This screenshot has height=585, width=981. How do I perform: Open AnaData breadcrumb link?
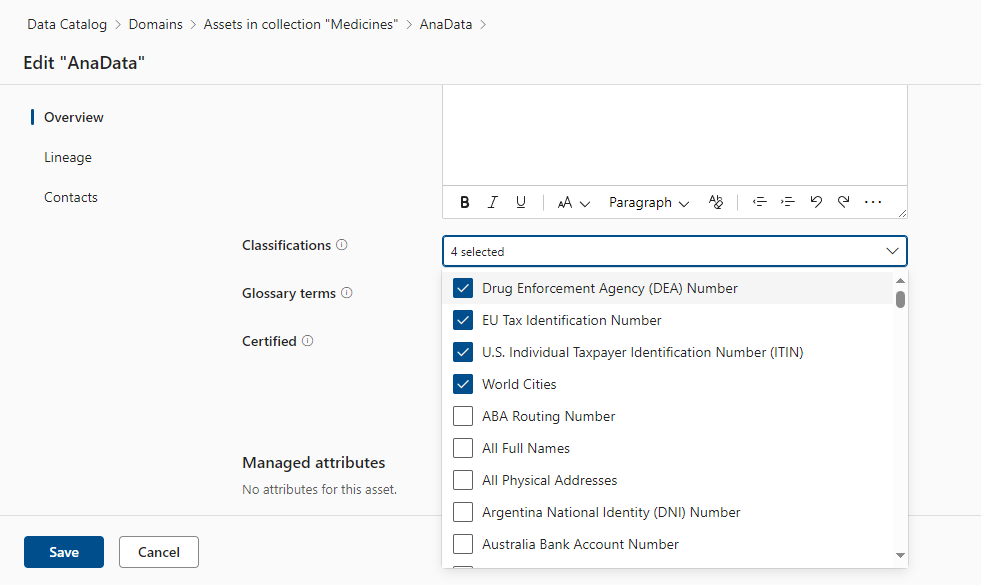(x=446, y=24)
